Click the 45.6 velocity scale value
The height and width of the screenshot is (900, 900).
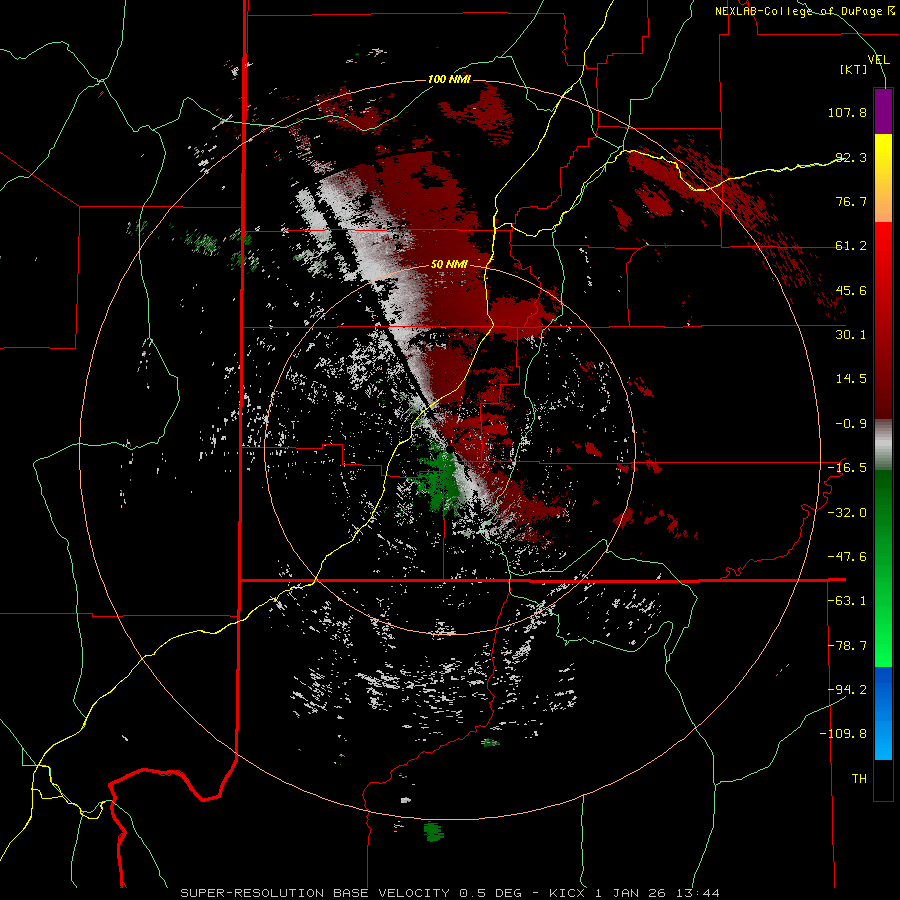coord(851,290)
